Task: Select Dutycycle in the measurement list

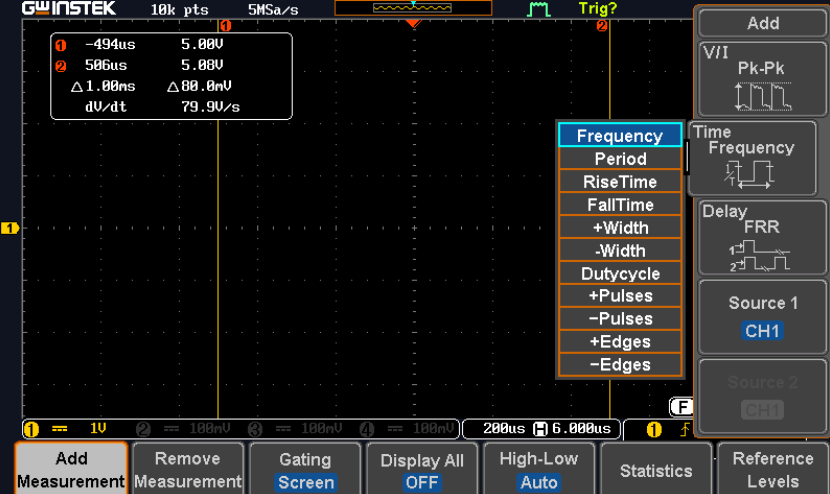Action: click(x=620, y=274)
